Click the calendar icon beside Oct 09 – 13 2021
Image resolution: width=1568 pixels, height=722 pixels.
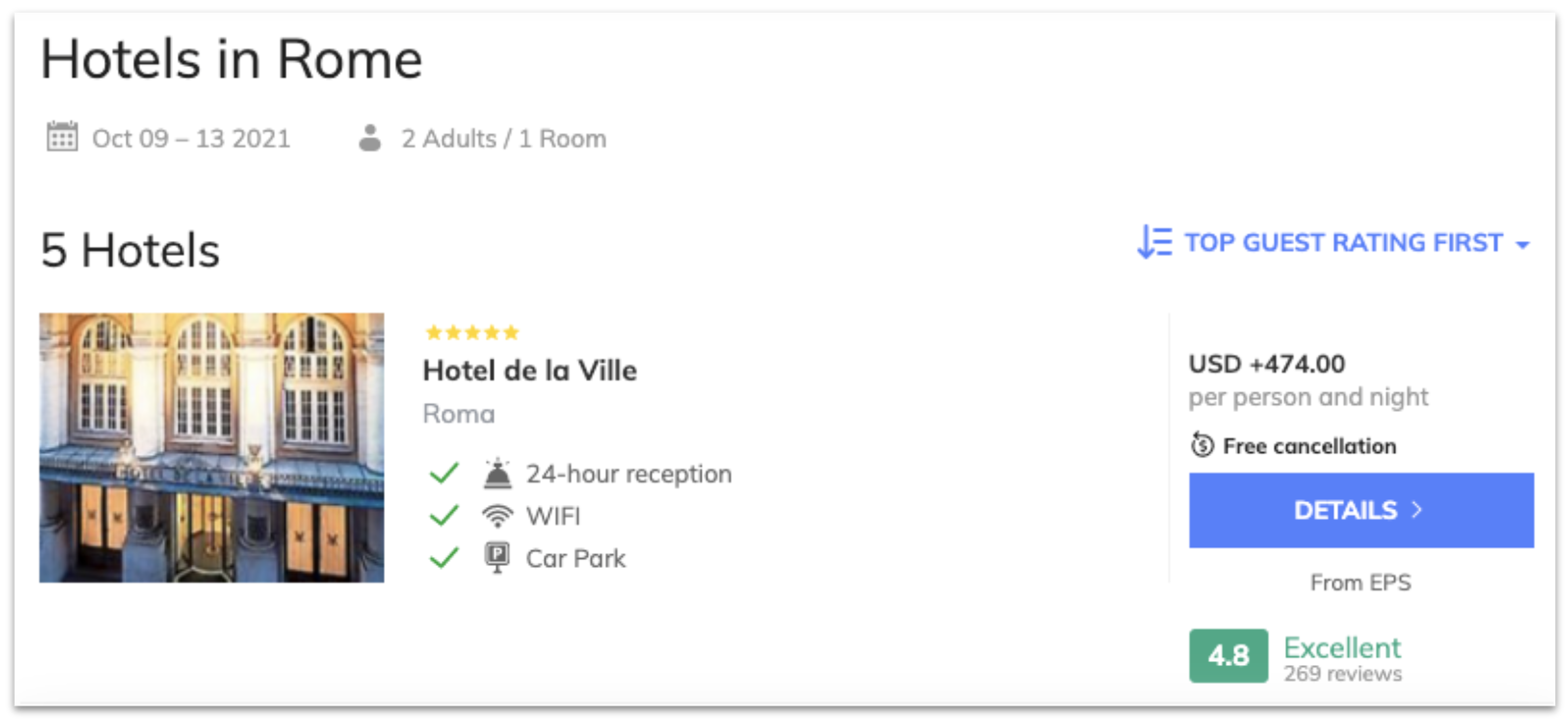click(x=62, y=136)
